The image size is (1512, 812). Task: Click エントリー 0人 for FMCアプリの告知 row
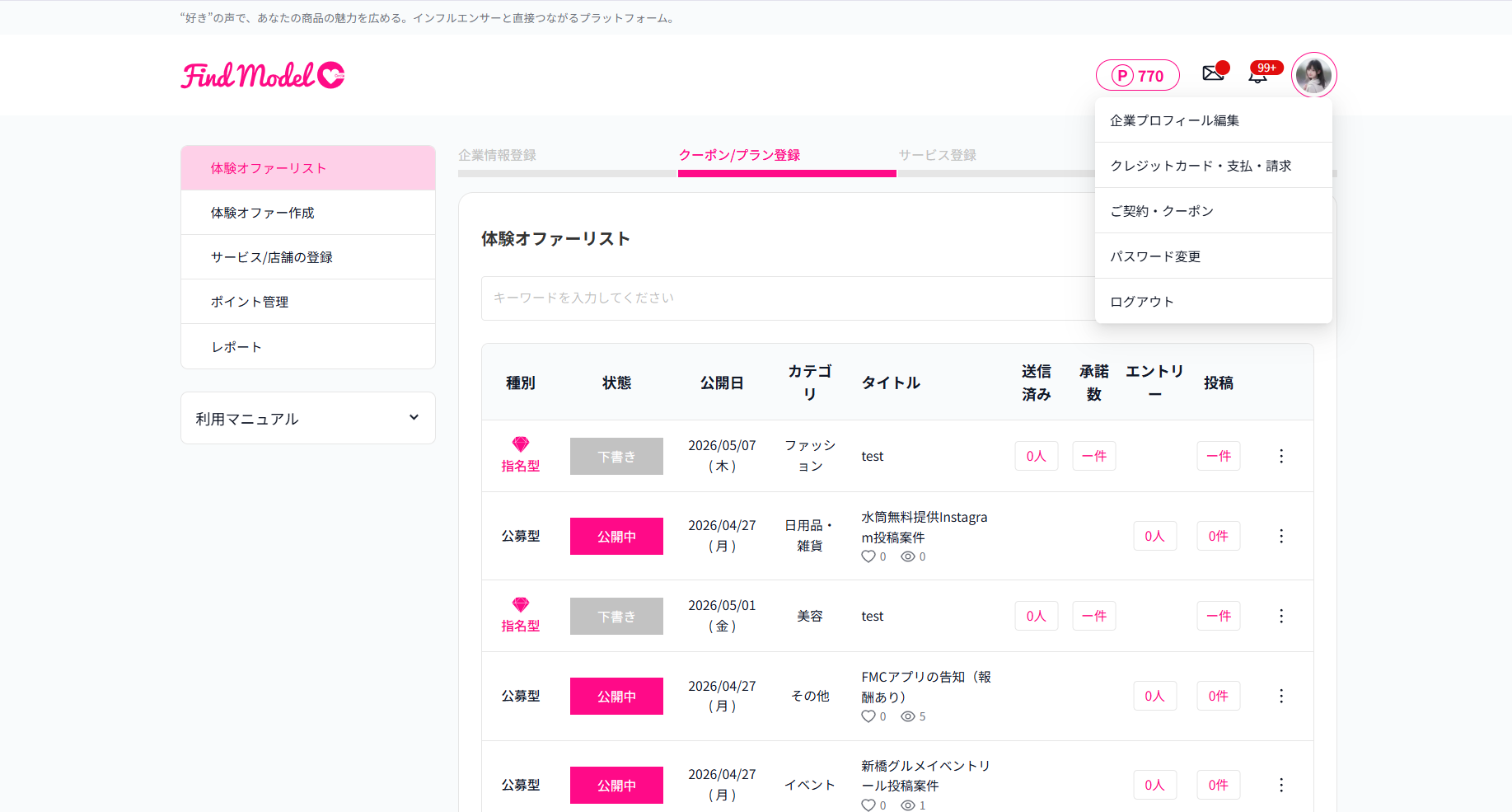[x=1155, y=696]
